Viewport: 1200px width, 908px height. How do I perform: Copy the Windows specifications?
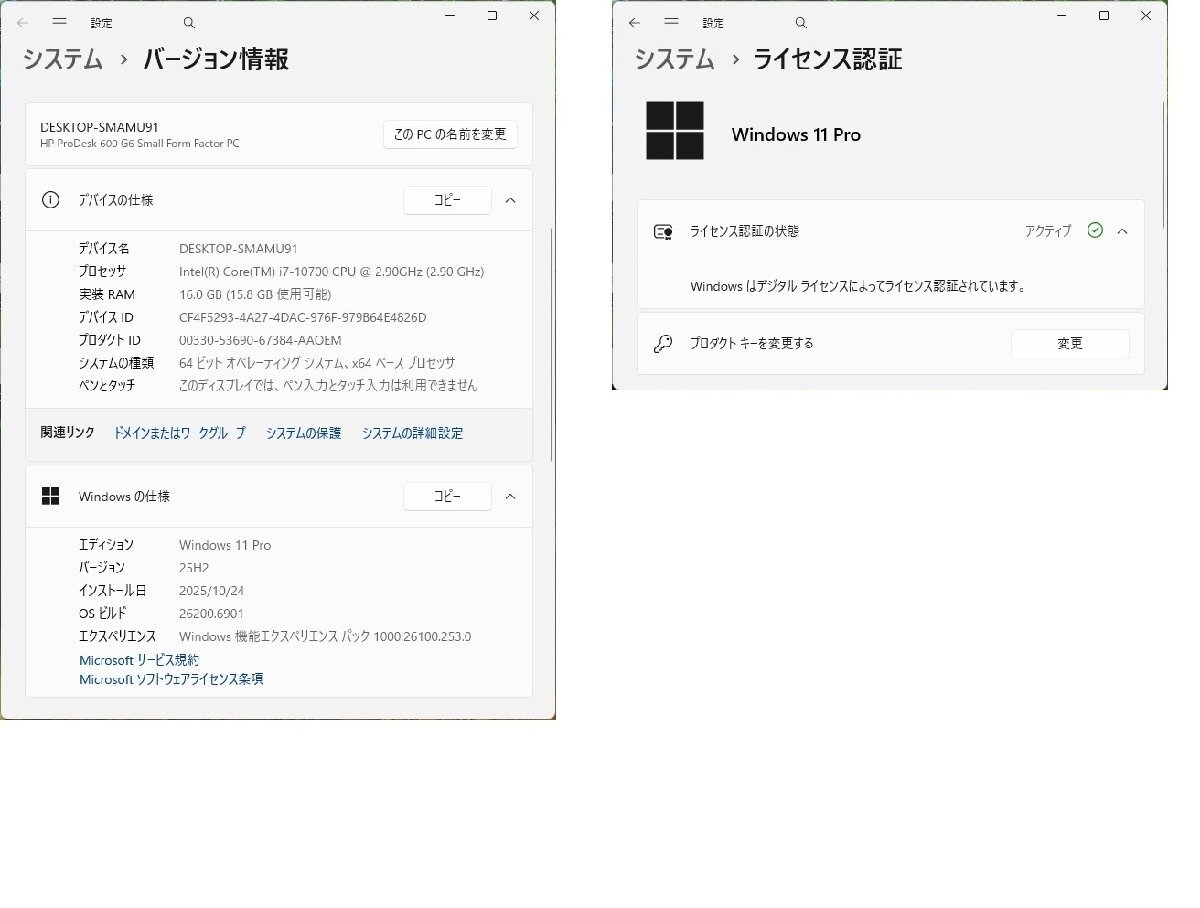click(x=447, y=496)
